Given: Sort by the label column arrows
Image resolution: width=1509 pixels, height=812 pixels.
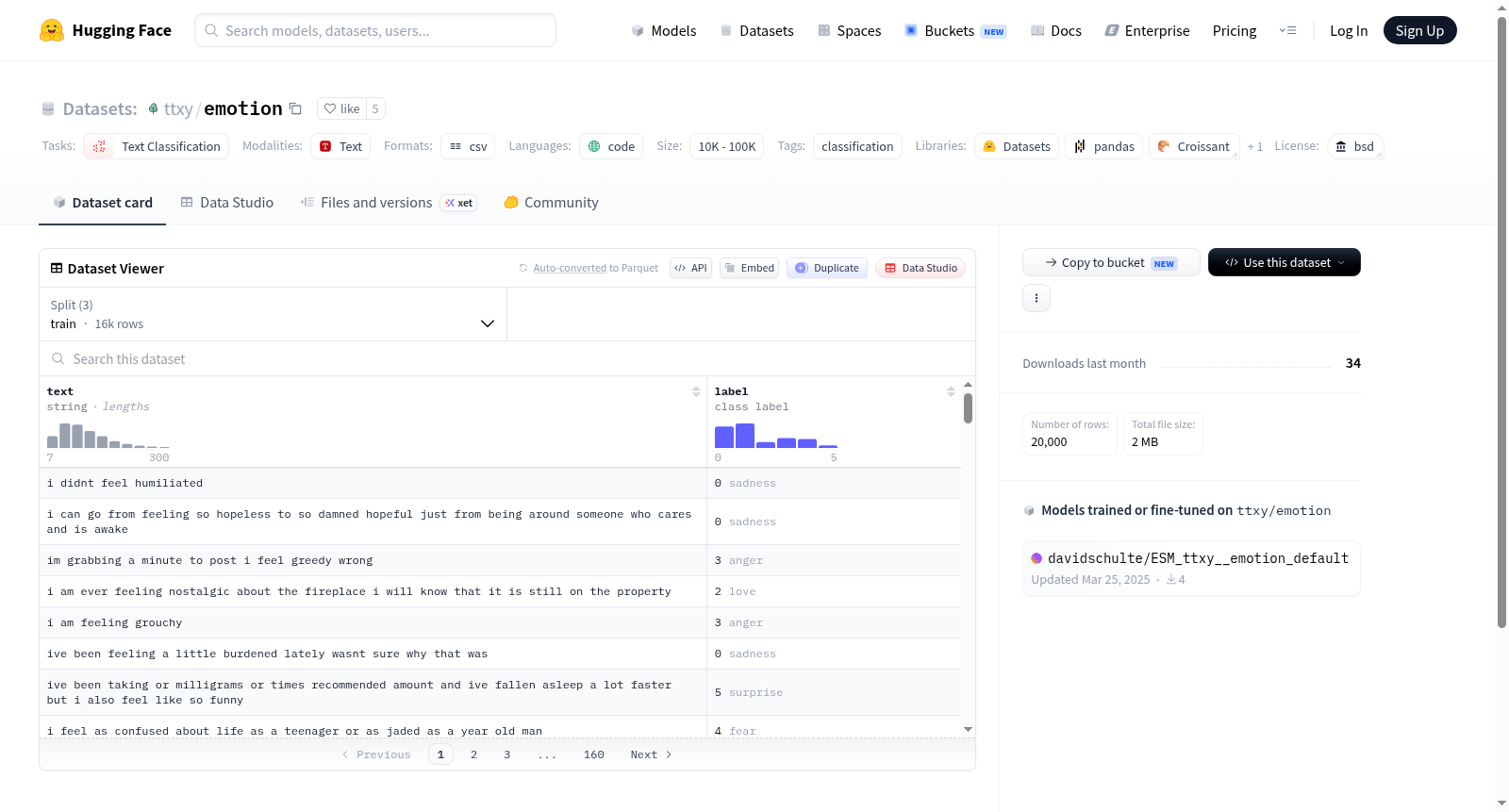Looking at the screenshot, I should coord(951,391).
